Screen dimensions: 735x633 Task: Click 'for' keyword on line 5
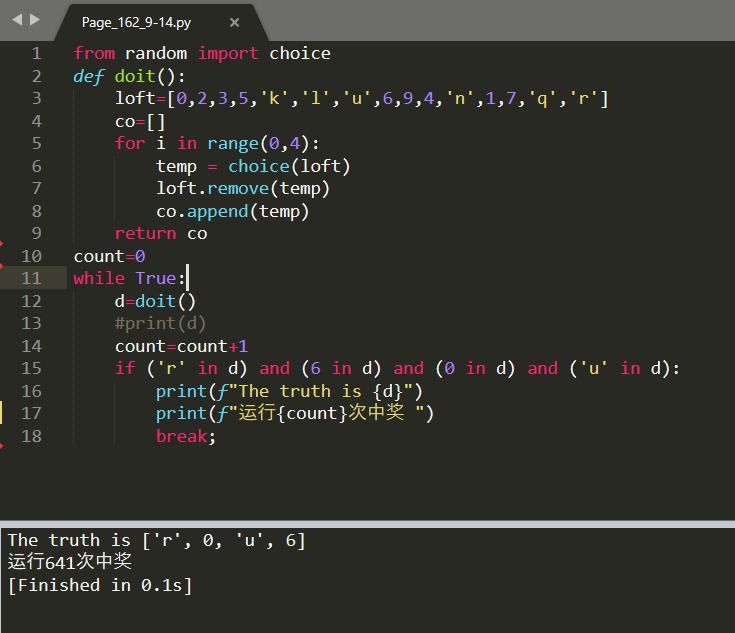pos(130,143)
